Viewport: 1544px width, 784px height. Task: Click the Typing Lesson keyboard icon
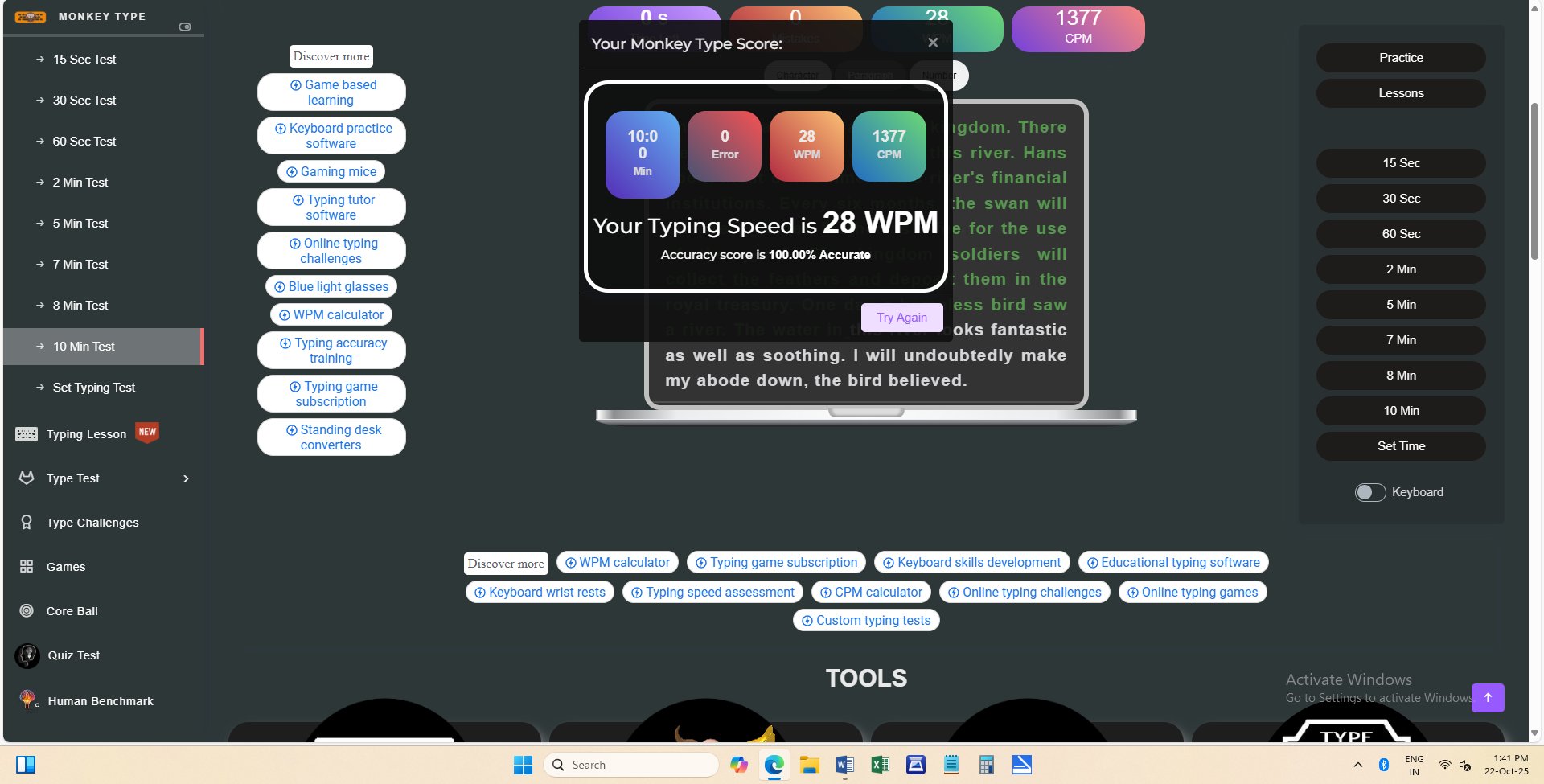click(x=26, y=434)
